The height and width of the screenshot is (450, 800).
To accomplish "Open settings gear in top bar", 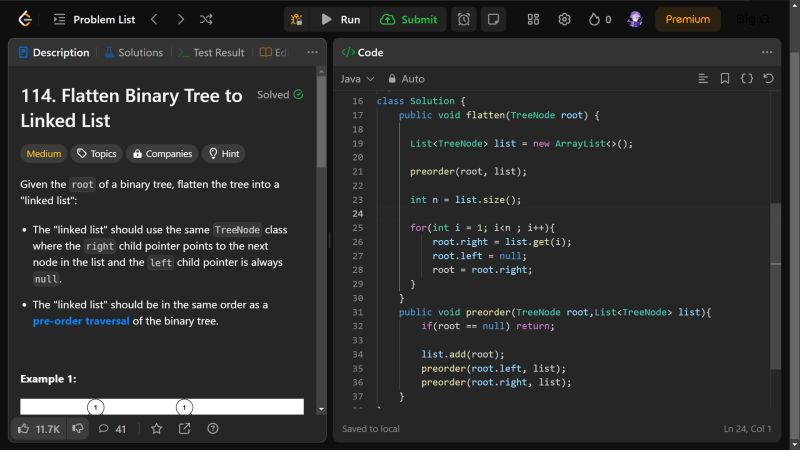I will pos(564,19).
